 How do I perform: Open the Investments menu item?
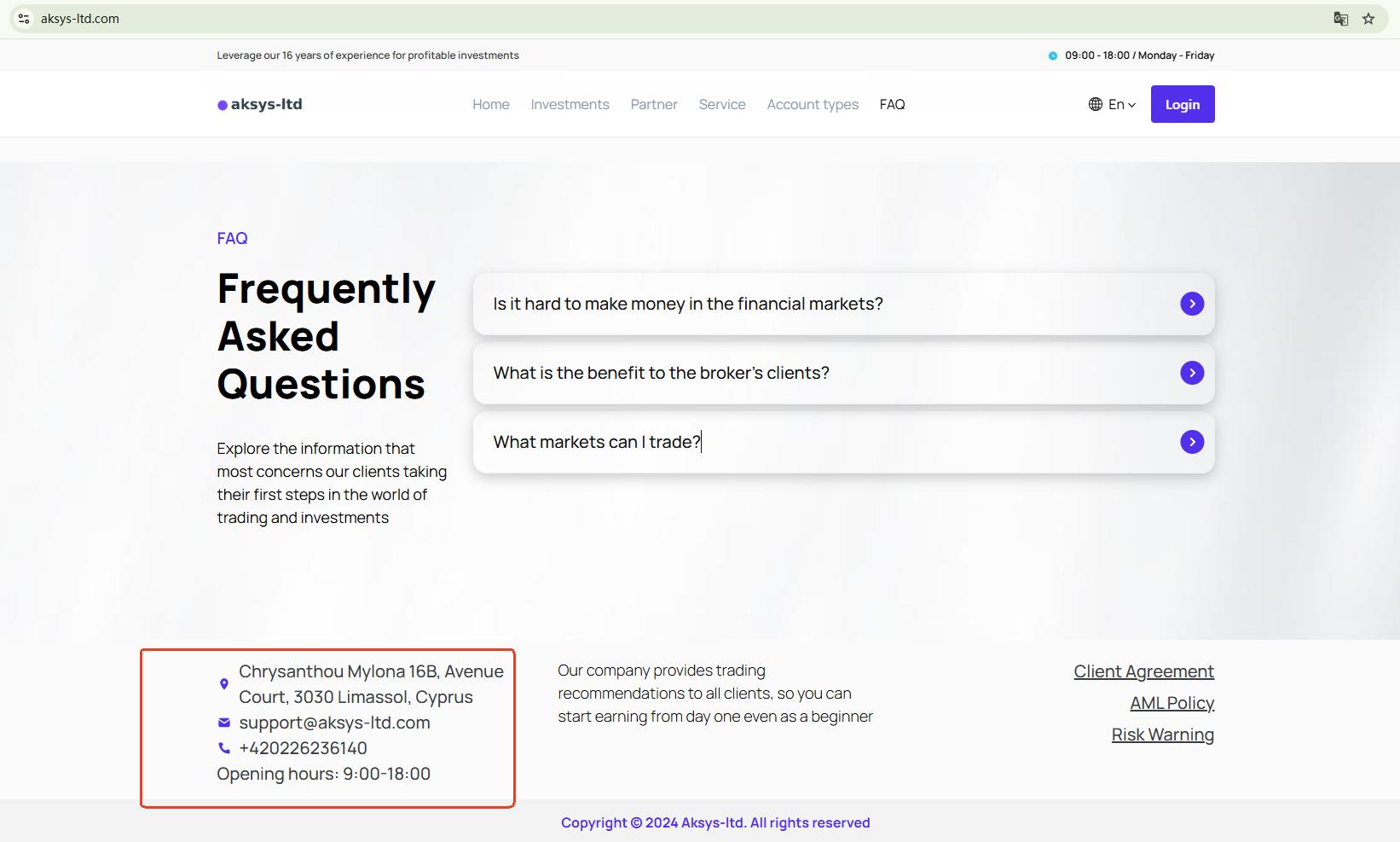[x=570, y=104]
